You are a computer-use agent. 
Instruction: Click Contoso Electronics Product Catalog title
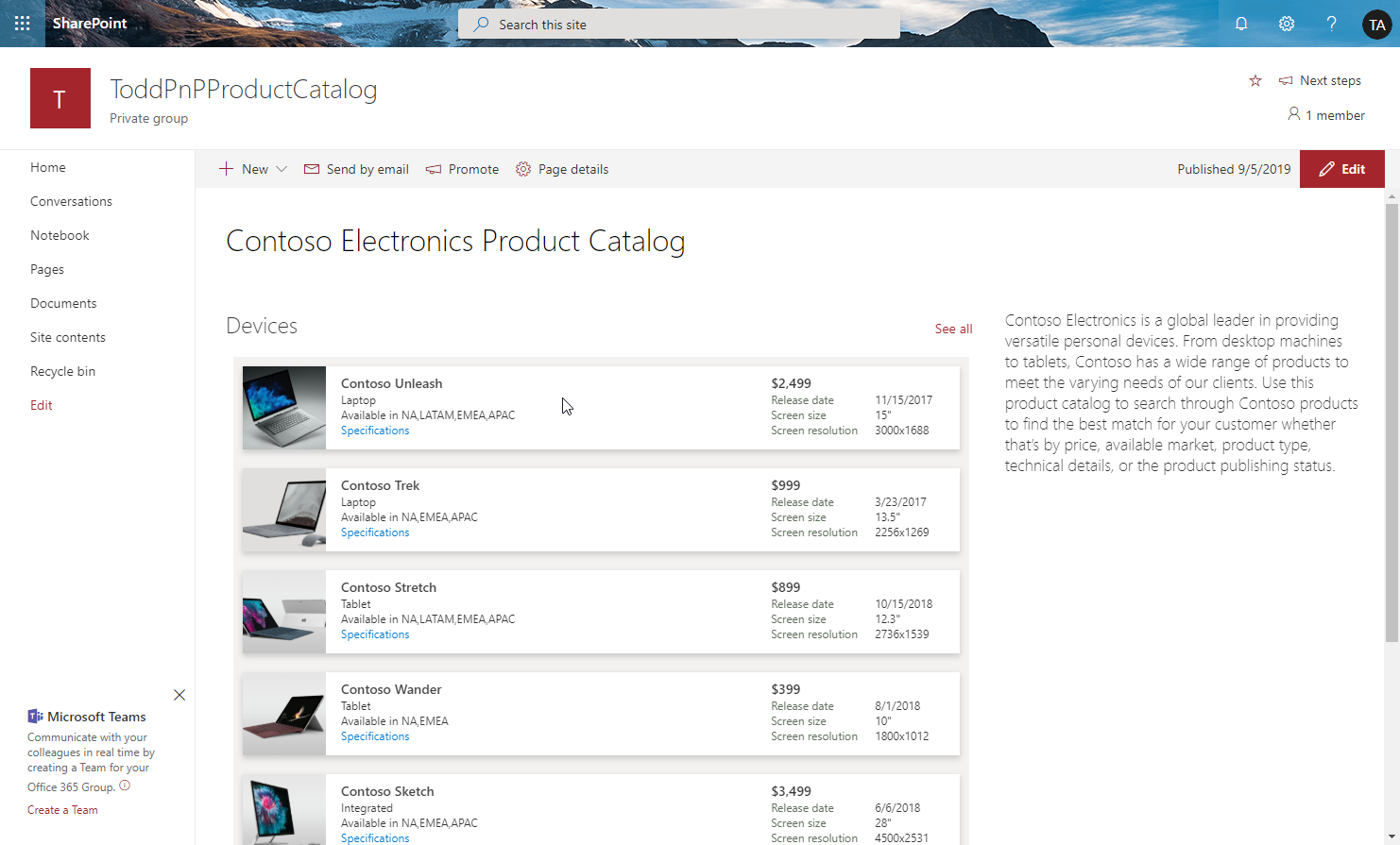455,242
